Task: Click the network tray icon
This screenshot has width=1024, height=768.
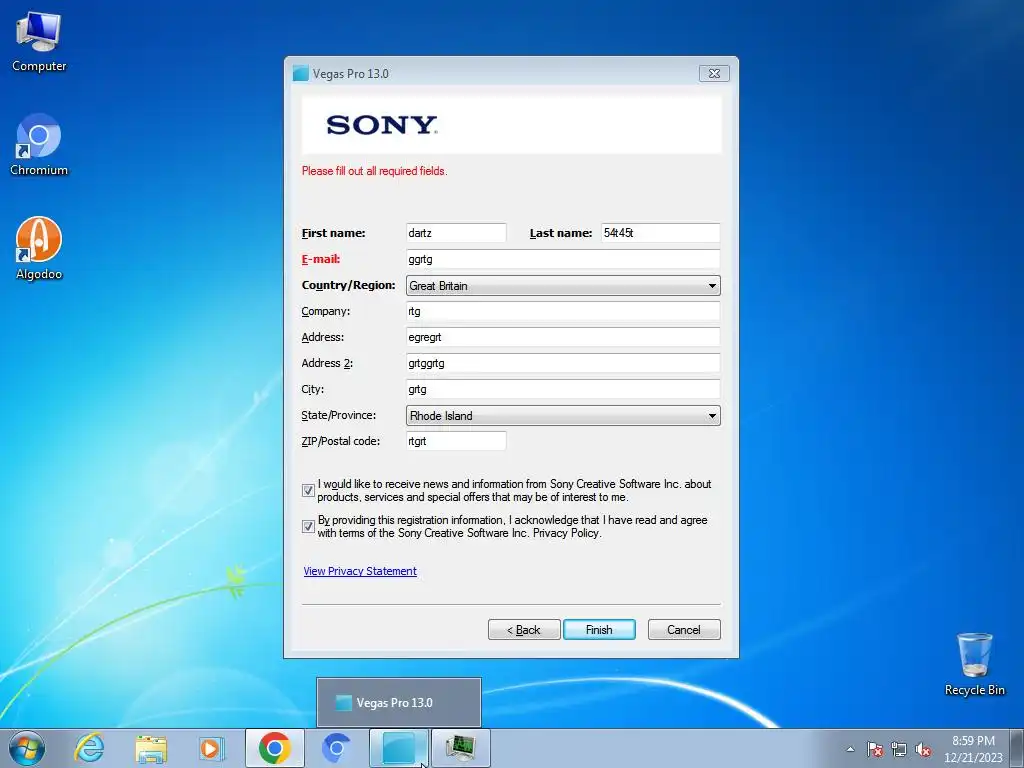Action: [899, 749]
